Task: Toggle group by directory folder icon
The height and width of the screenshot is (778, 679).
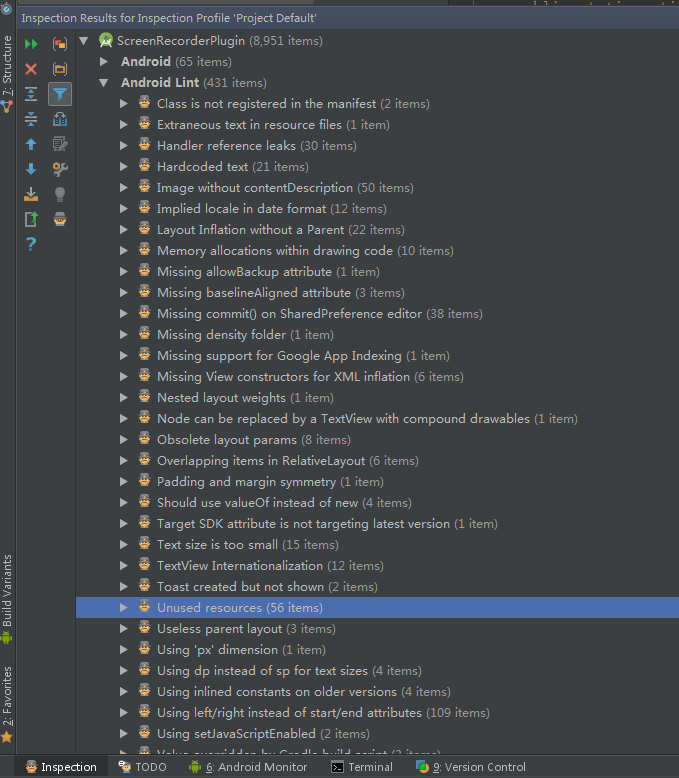Action: pos(60,68)
